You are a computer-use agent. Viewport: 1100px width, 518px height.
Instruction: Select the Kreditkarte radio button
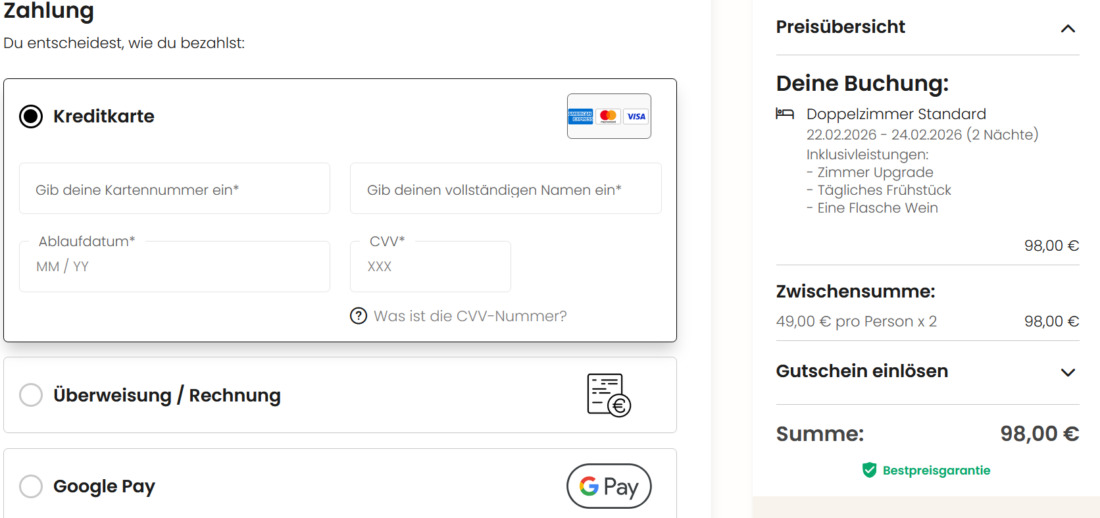31,116
